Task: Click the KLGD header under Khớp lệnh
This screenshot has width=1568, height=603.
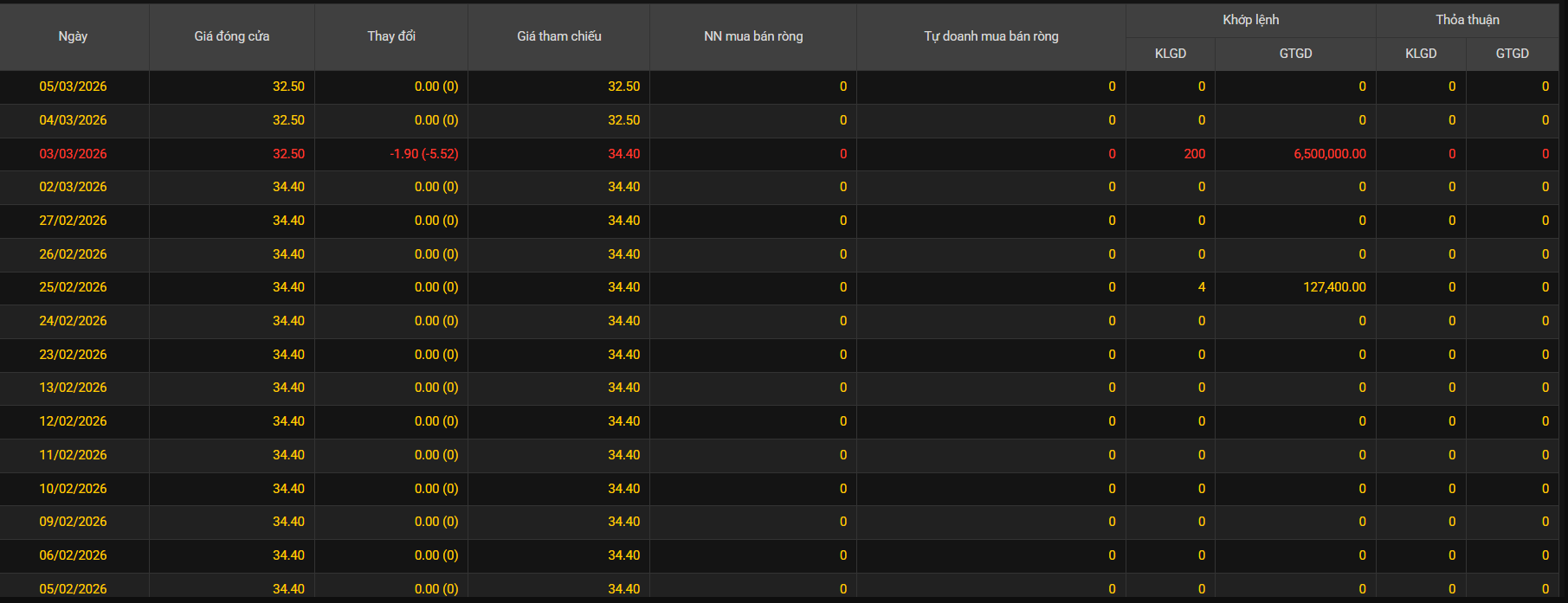Action: (1170, 54)
